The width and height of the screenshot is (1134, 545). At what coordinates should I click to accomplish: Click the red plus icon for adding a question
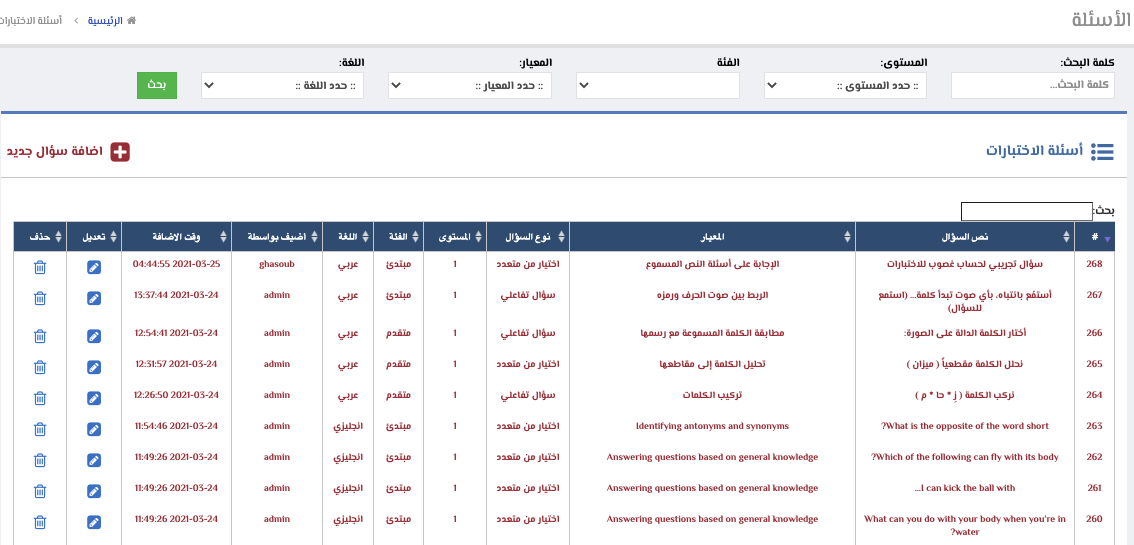click(120, 152)
